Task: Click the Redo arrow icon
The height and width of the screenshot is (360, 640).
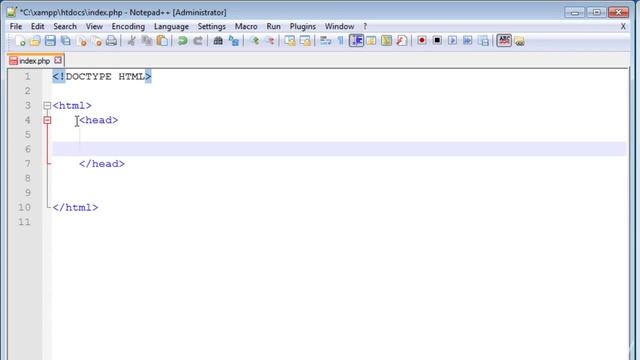Action: 198,41
